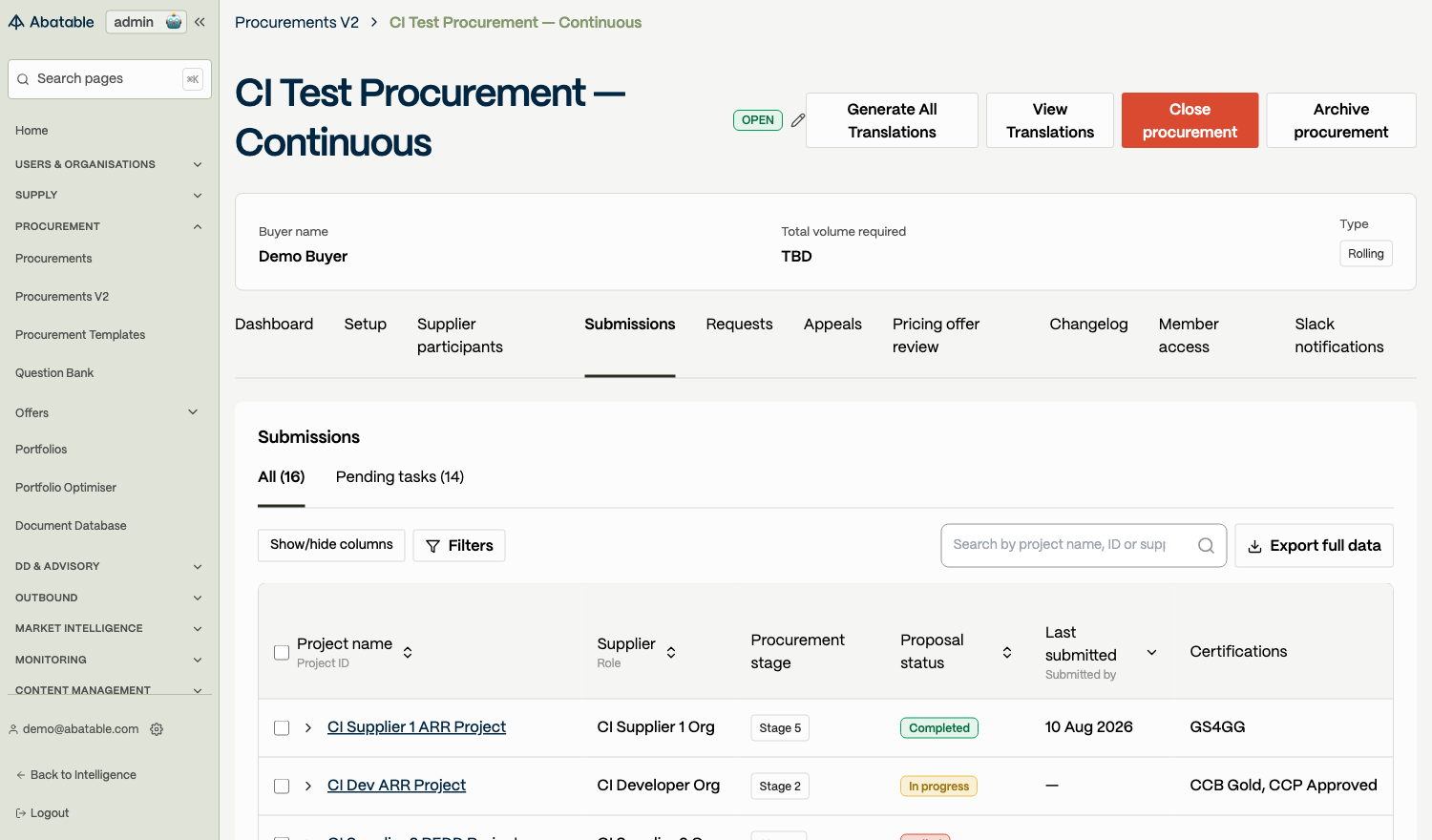Open the Filters button
1432x840 pixels.
tap(459, 546)
